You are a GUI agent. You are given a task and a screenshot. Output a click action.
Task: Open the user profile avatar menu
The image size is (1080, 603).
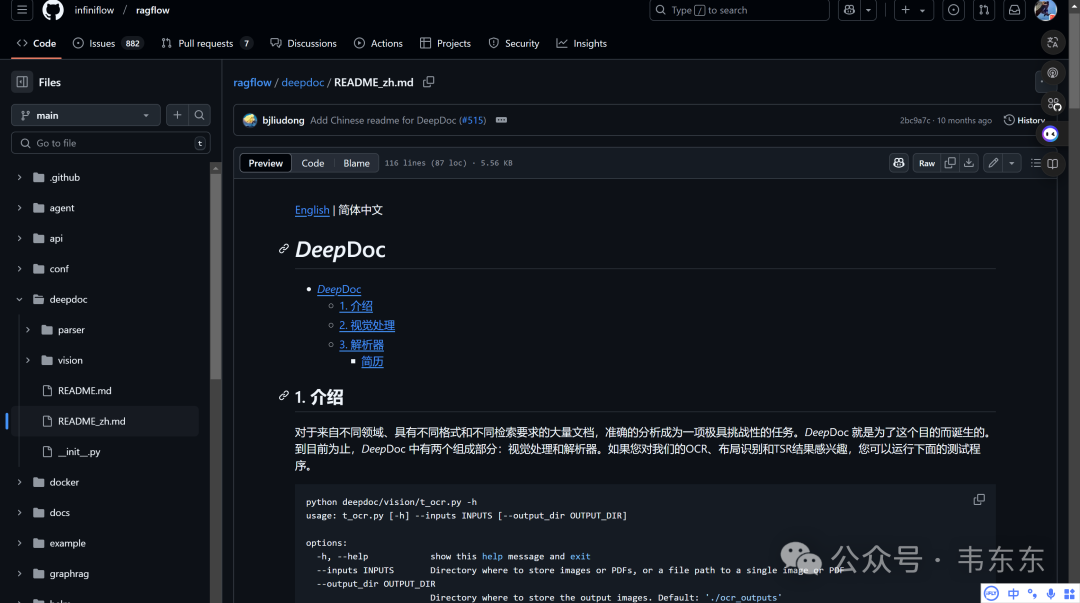point(1046,10)
